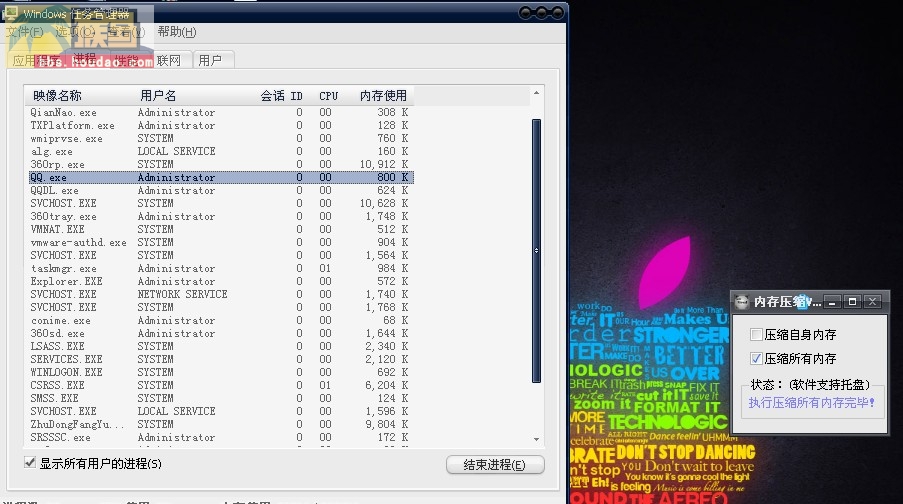Select the ZhuDongFangYu process row
The width and height of the screenshot is (903, 504).
[221, 425]
